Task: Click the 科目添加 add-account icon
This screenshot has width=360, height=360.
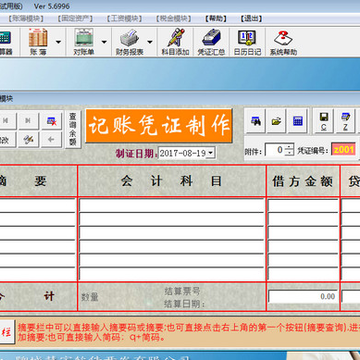Action: tap(176, 42)
